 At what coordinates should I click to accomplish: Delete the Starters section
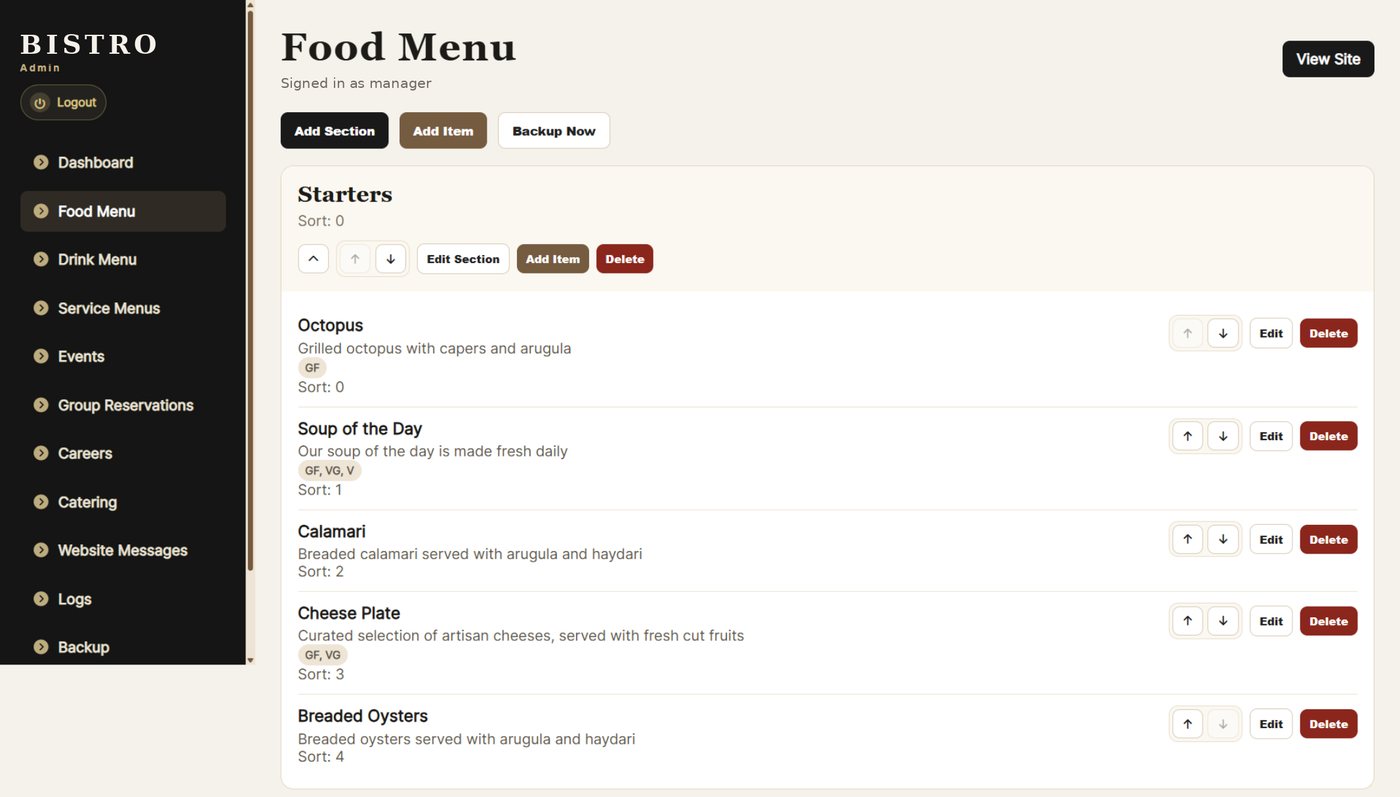pyautogui.click(x=625, y=259)
